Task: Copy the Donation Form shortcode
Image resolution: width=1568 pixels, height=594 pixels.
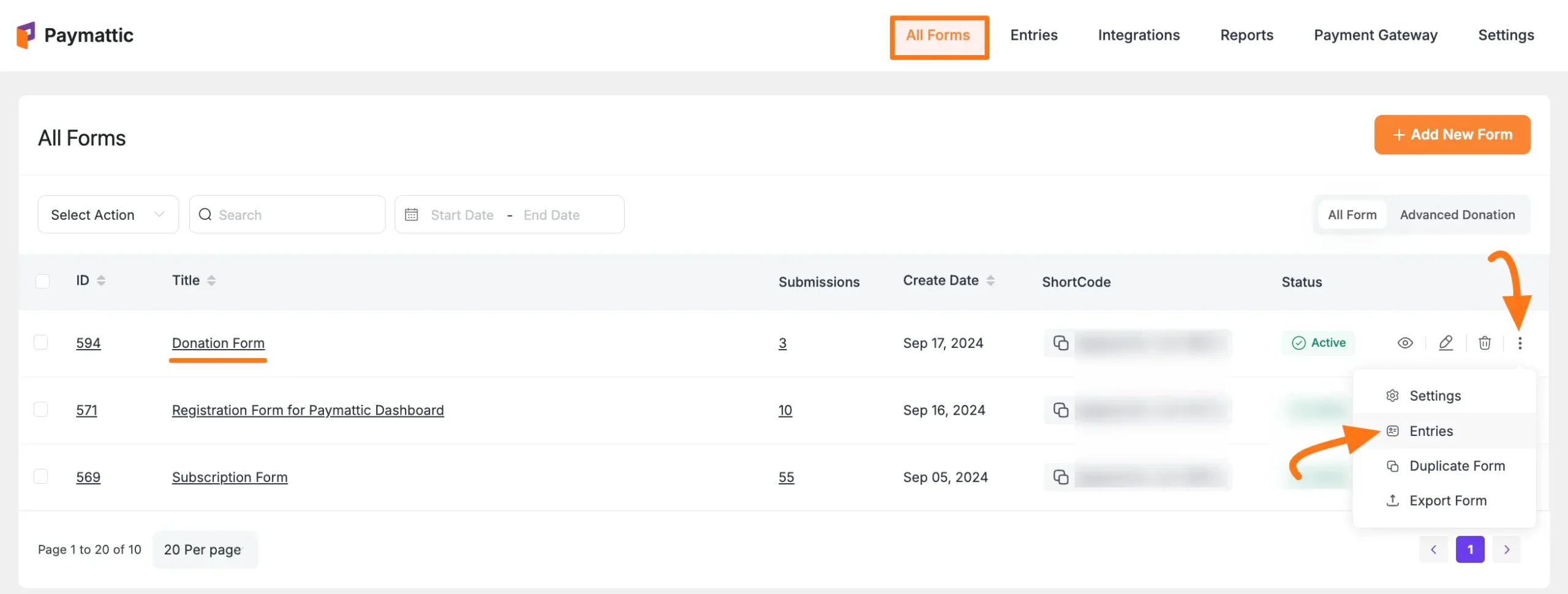Action: coord(1061,343)
